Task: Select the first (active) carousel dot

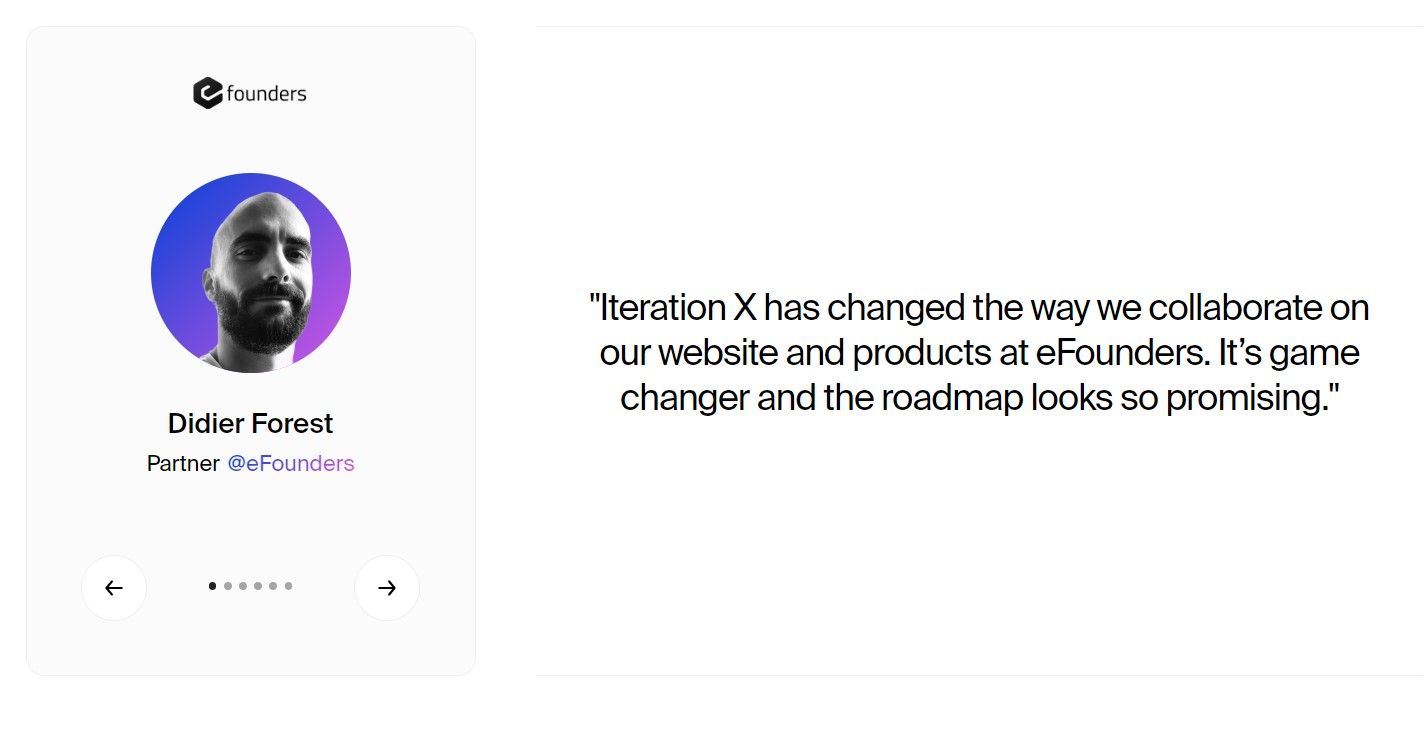Action: tap(212, 586)
